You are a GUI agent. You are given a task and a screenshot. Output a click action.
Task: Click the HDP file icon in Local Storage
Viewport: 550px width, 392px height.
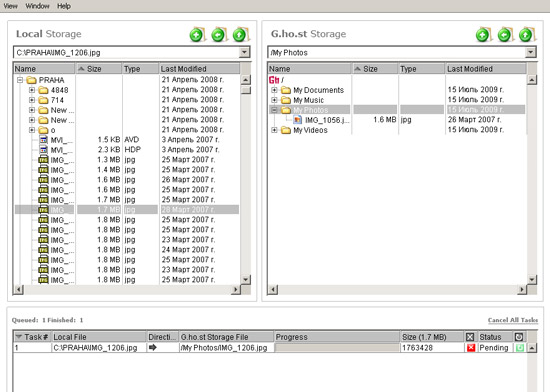[43, 150]
